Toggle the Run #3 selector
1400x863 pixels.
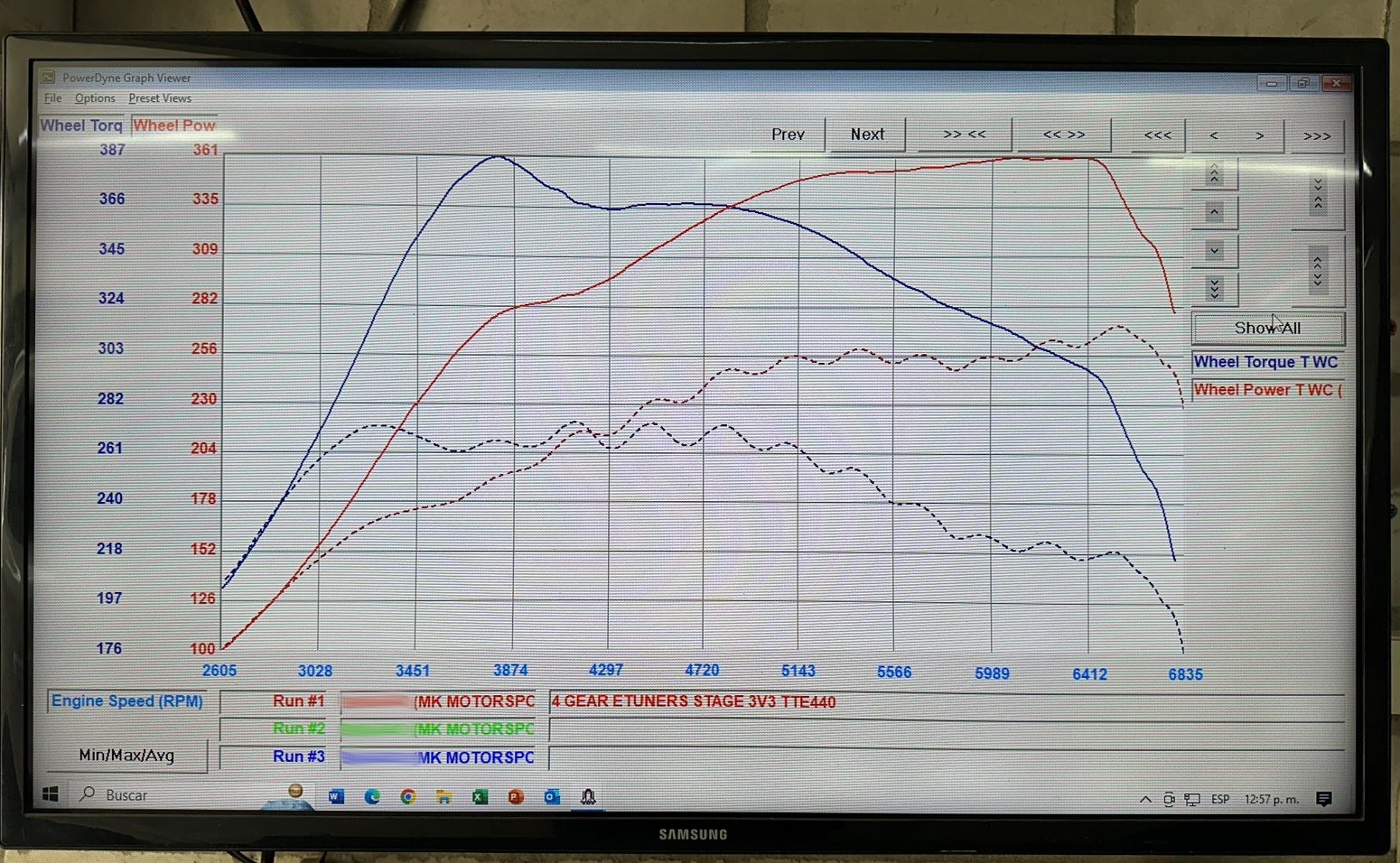pyautogui.click(x=297, y=756)
